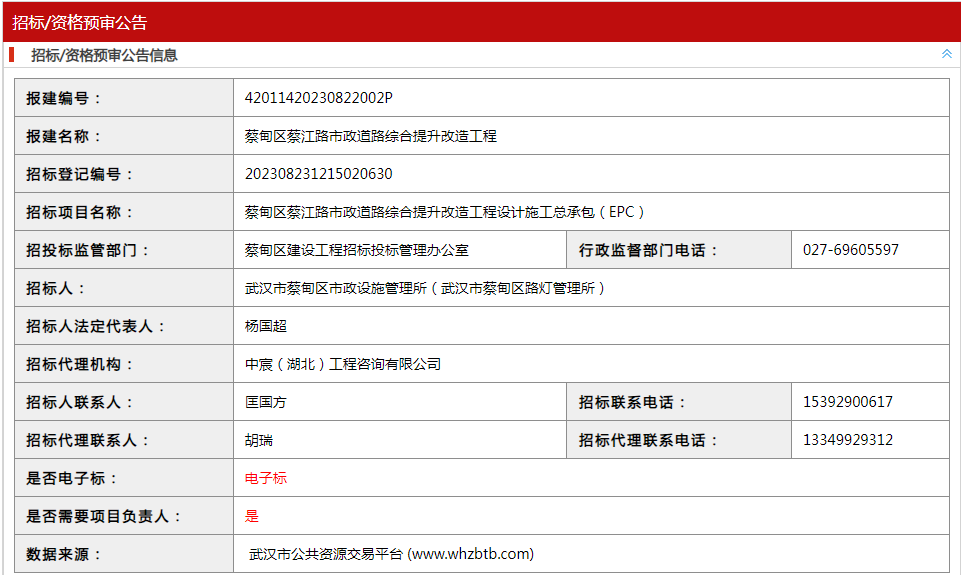The height and width of the screenshot is (575, 961).
Task: Click the red 是 value for 项目负责人
Action: pyautogui.click(x=252, y=516)
